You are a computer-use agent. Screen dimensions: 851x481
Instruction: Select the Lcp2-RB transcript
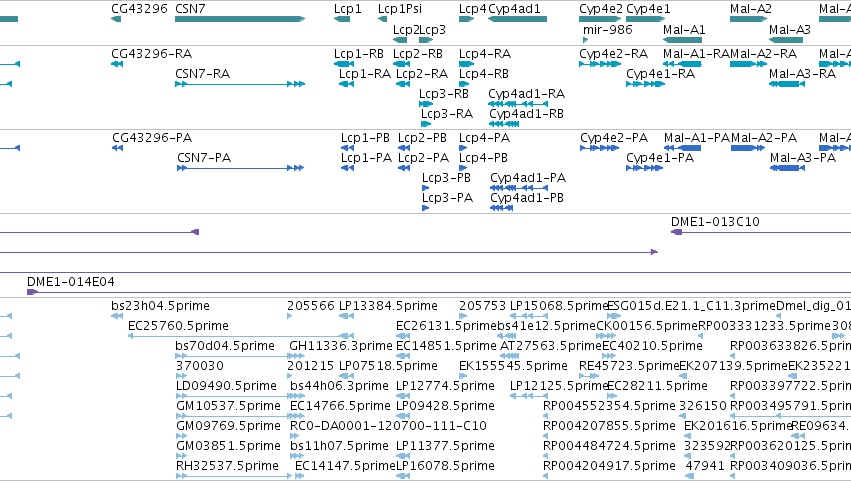point(402,64)
